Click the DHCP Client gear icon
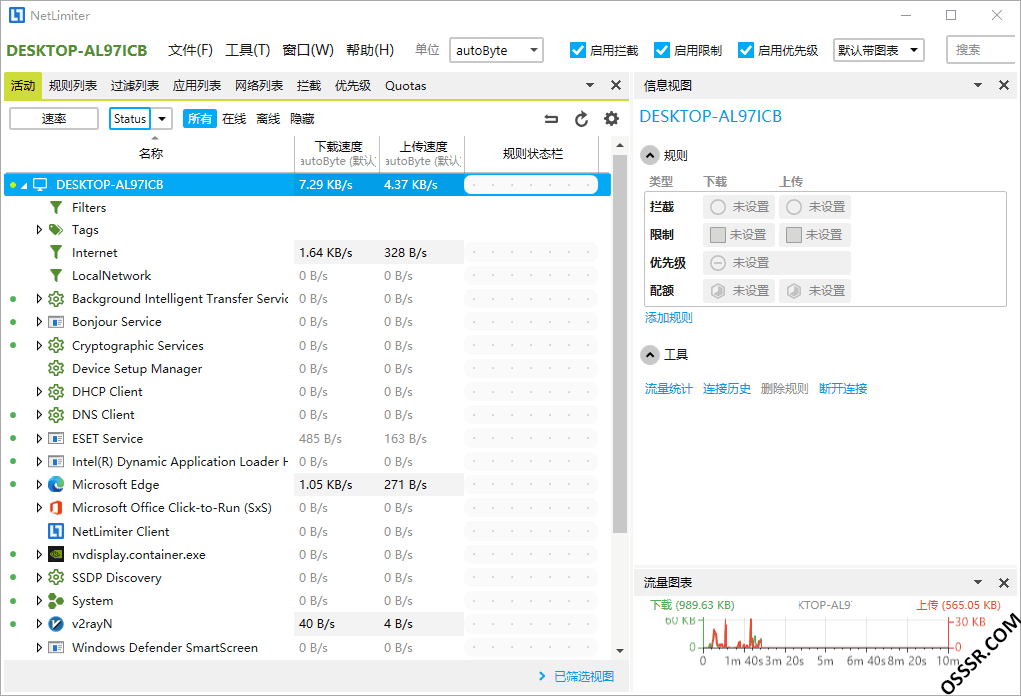The image size is (1021, 696). pyautogui.click(x=56, y=392)
